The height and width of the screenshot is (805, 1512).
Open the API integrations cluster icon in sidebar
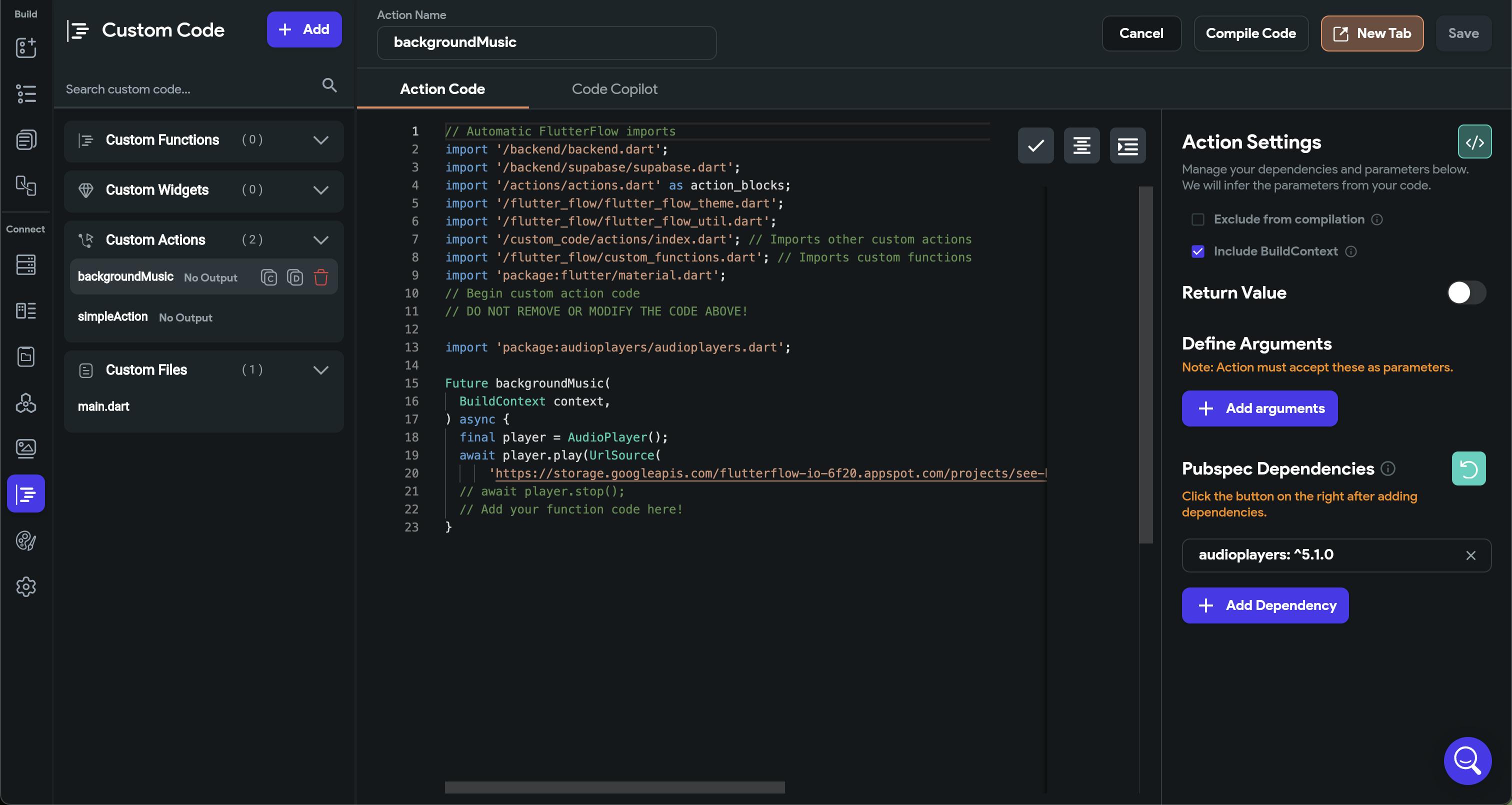[26, 403]
